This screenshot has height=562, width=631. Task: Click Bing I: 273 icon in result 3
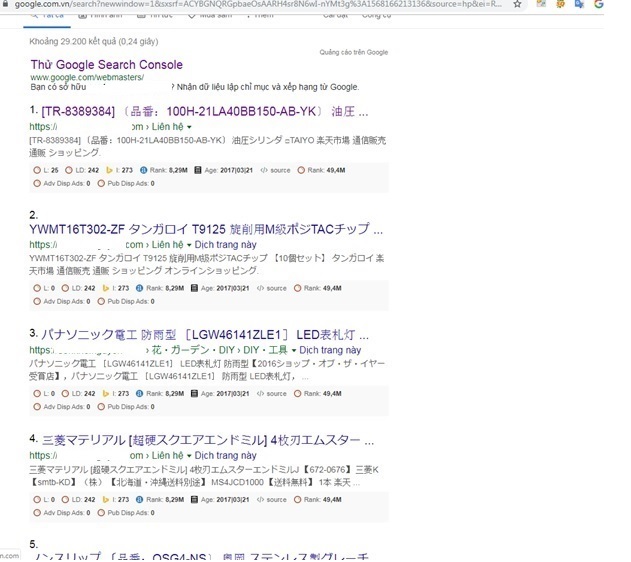pyautogui.click(x=105, y=394)
